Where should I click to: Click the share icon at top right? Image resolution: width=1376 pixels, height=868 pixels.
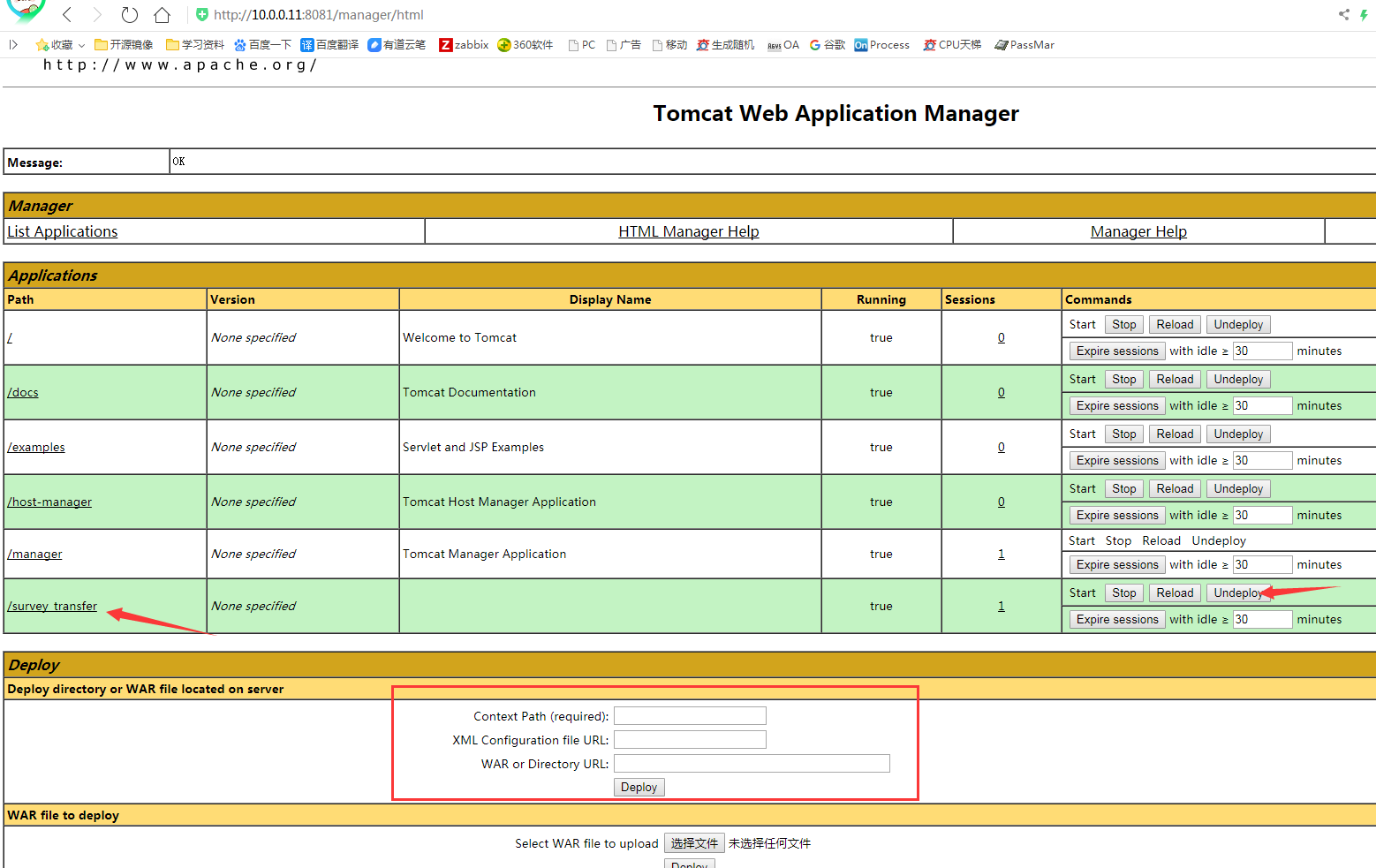click(x=1343, y=14)
